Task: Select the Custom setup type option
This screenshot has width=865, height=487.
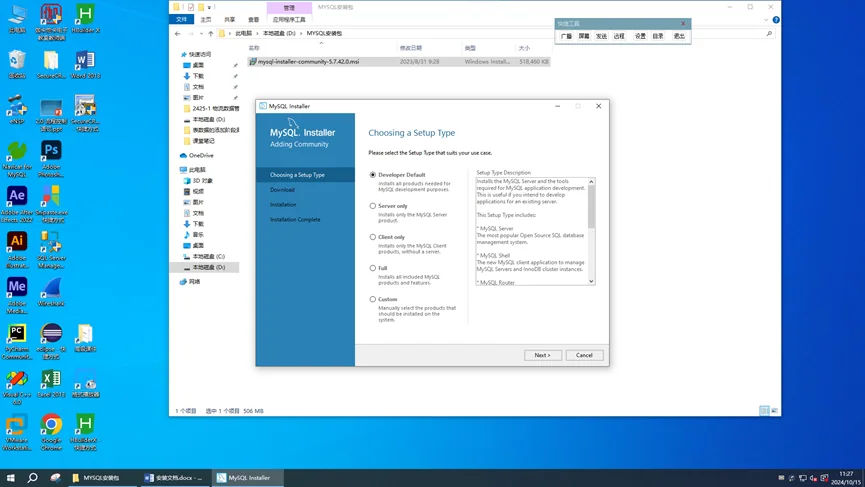Action: 373,299
